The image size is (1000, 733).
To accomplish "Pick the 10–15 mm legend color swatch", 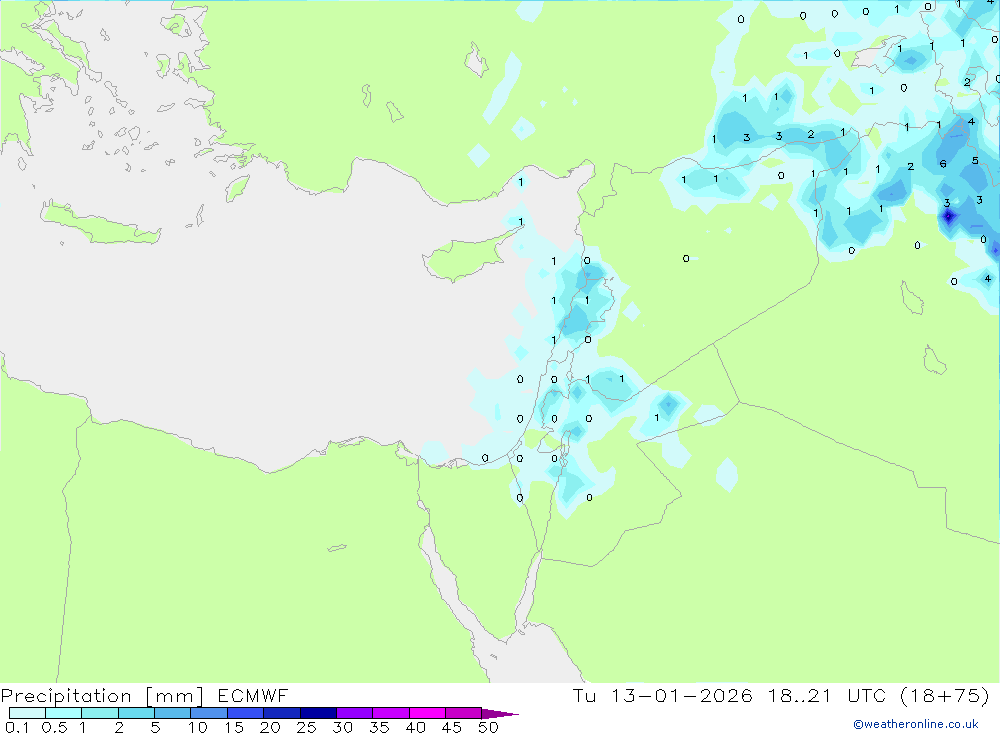I will (x=209, y=713).
